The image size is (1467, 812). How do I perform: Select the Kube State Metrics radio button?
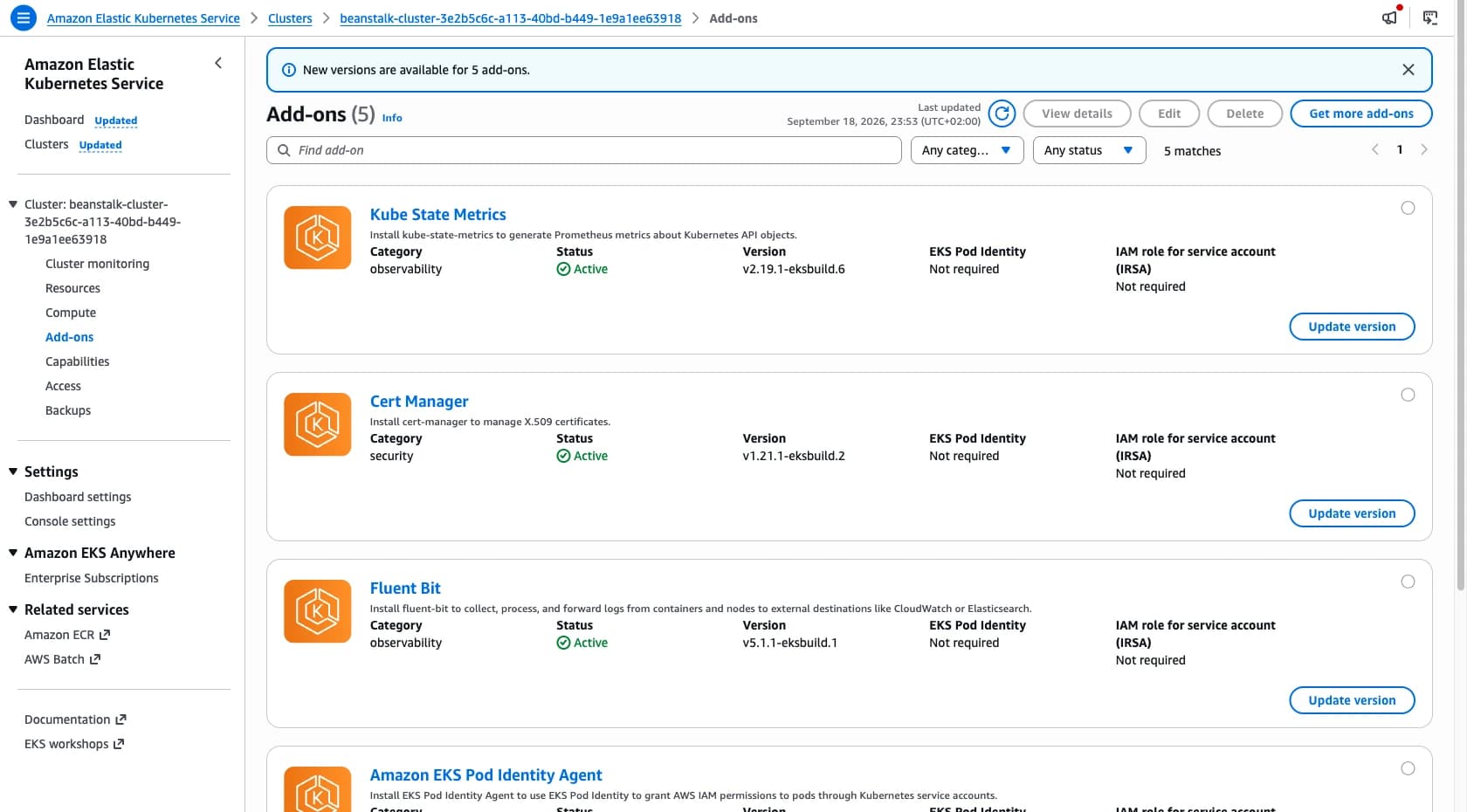pyautogui.click(x=1408, y=208)
